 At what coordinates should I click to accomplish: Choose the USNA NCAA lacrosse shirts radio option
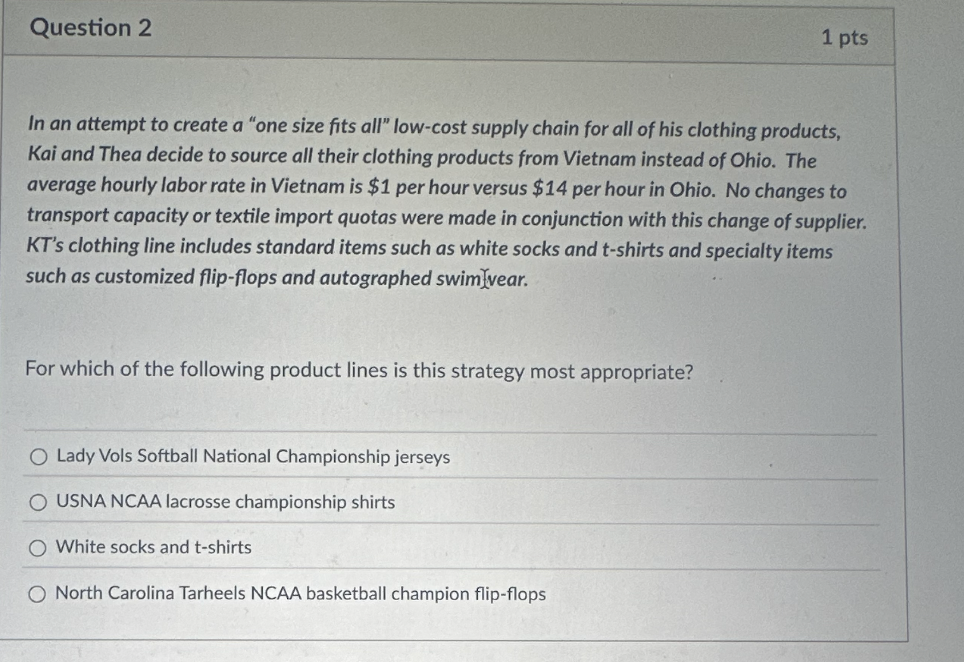tap(39, 503)
